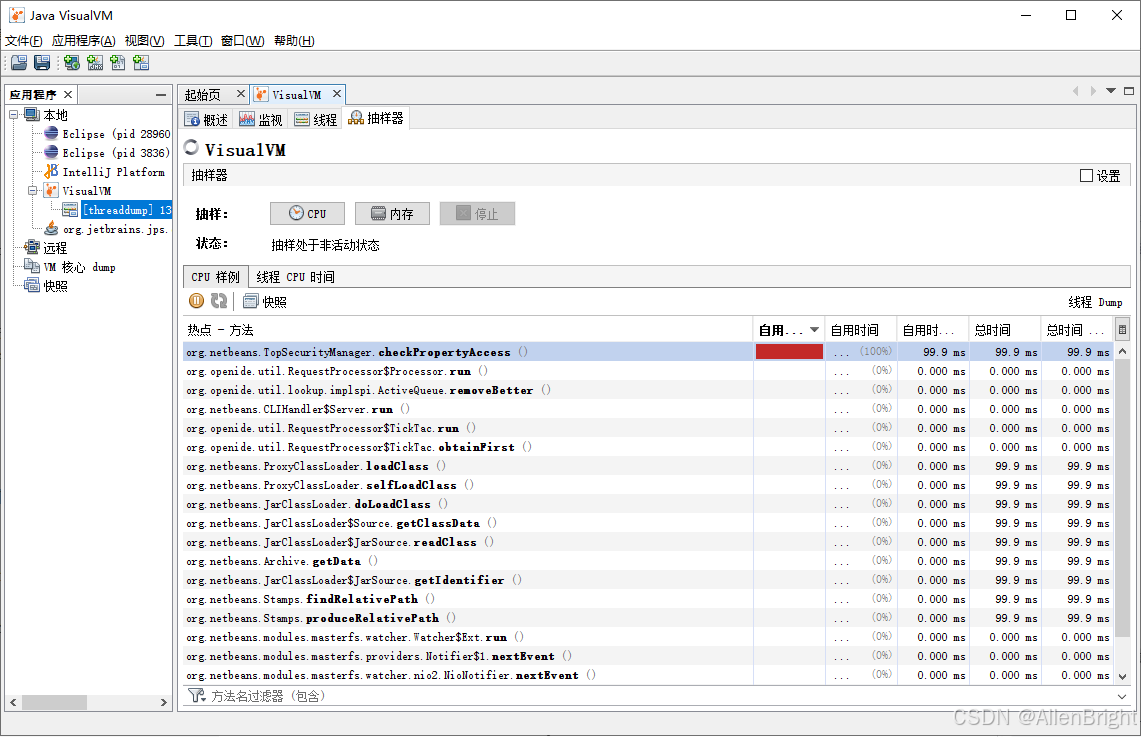Click the table's scroll-up arrow
The image size is (1141, 737).
pos(1122,351)
